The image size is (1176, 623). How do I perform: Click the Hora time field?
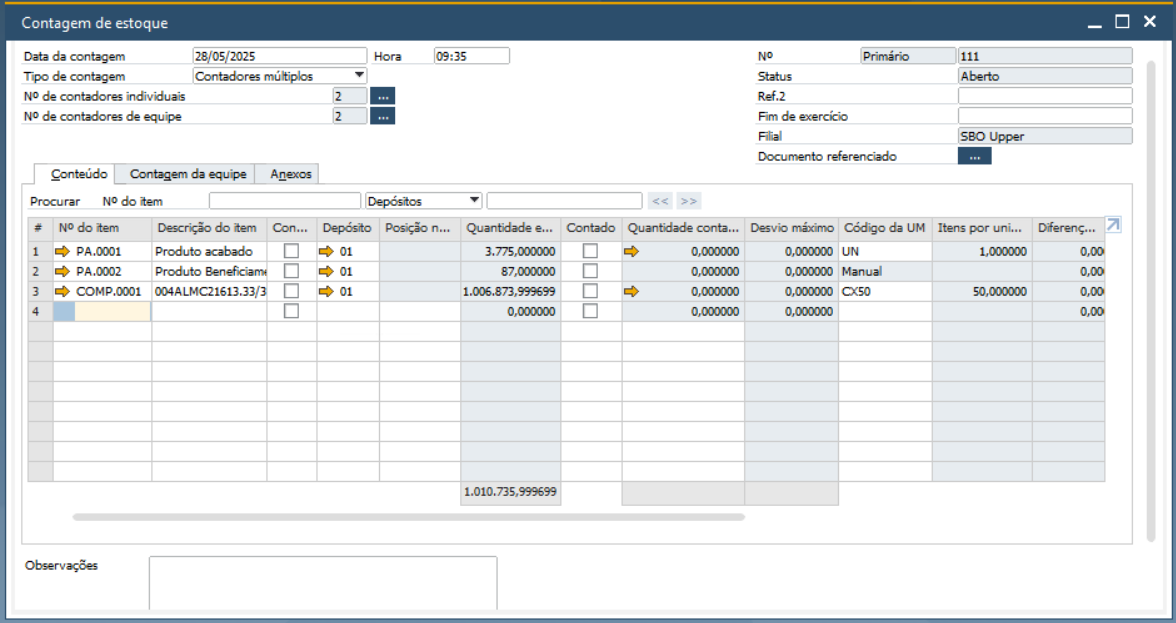[472, 56]
